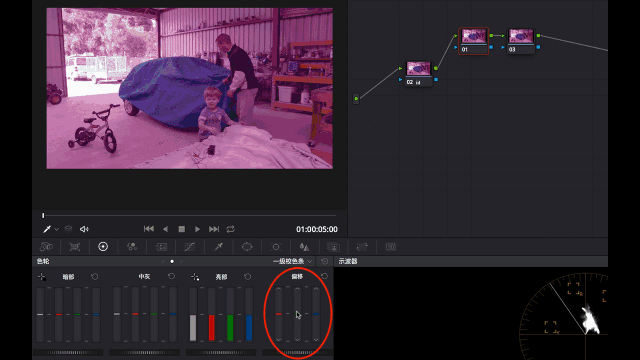Click up arrow on 偏移 red bar
Screen dimensions: 640x360
[x=278, y=289]
